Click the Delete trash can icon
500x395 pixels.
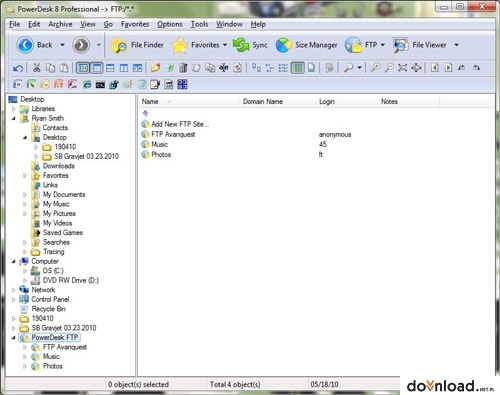183,68
